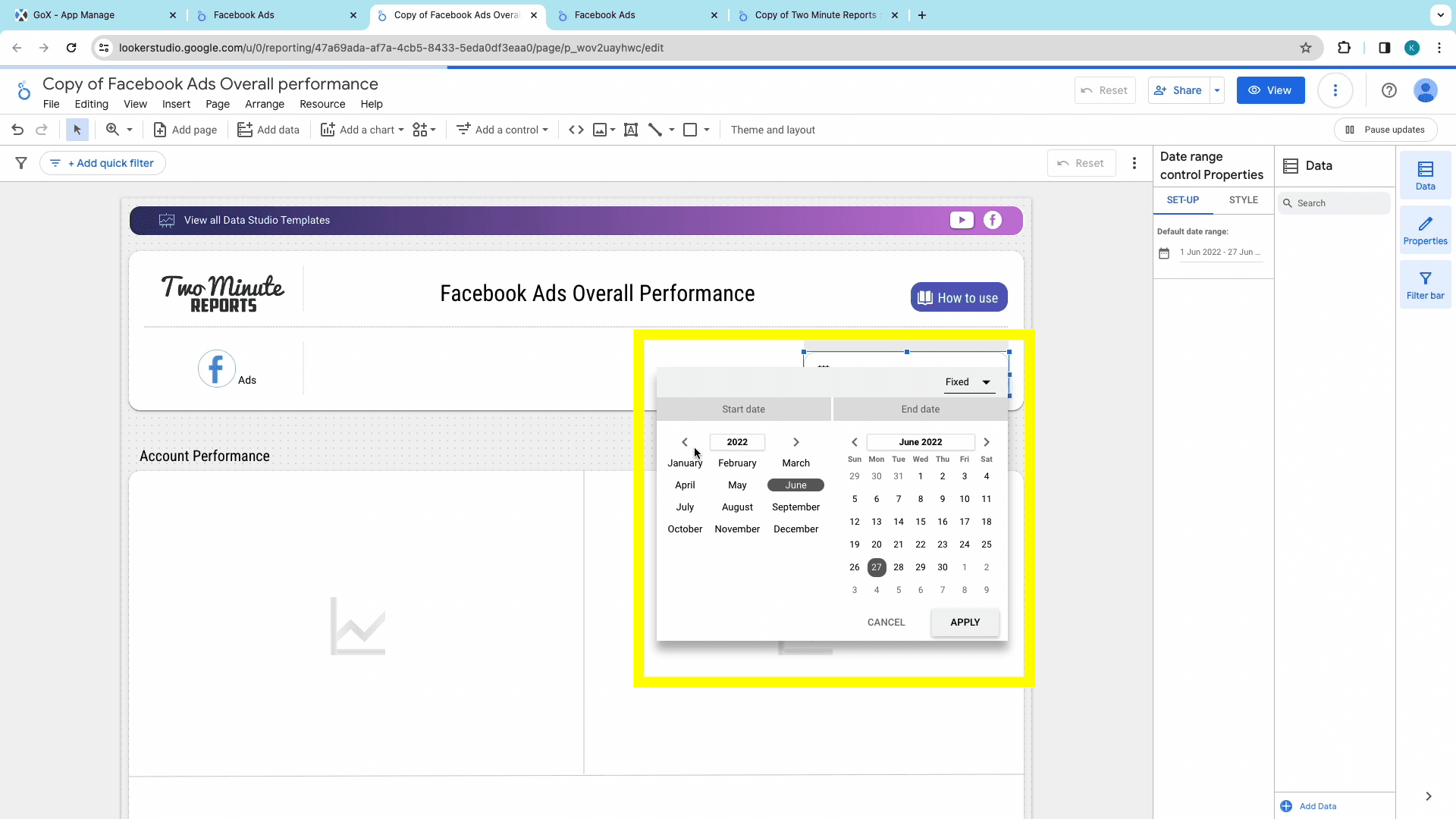Click the Start date header tab
Screen dimensions: 1456x819
point(744,409)
